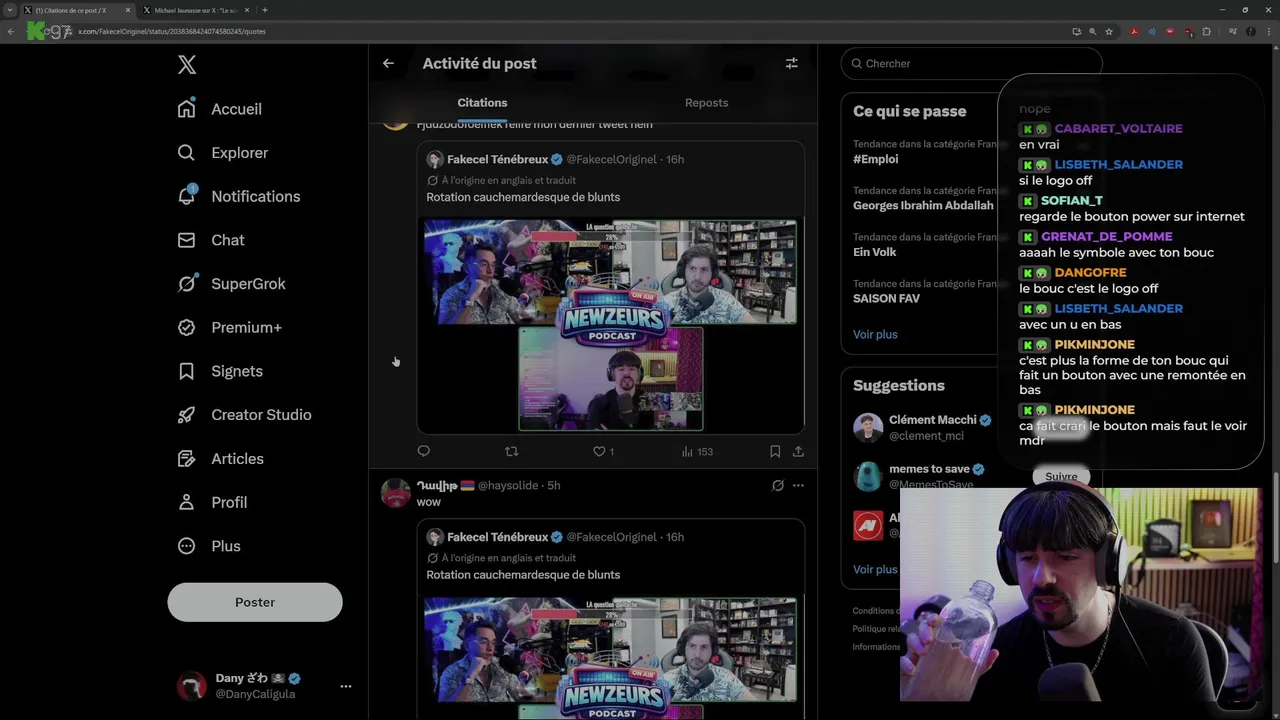Click @haysolide handle
This screenshot has width=1280, height=720.
coord(508,485)
